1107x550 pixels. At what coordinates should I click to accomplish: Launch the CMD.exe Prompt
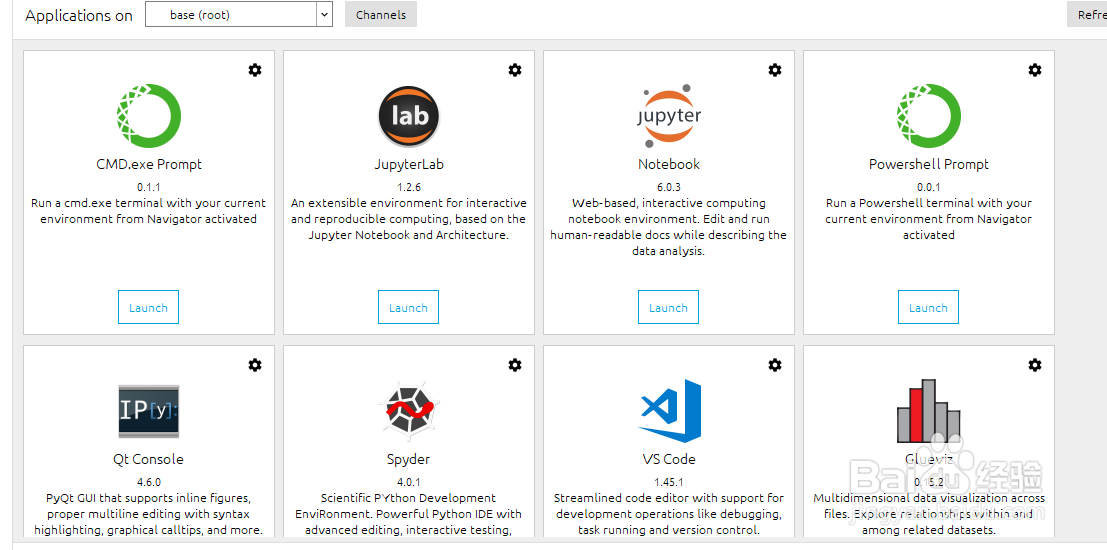[x=149, y=308]
